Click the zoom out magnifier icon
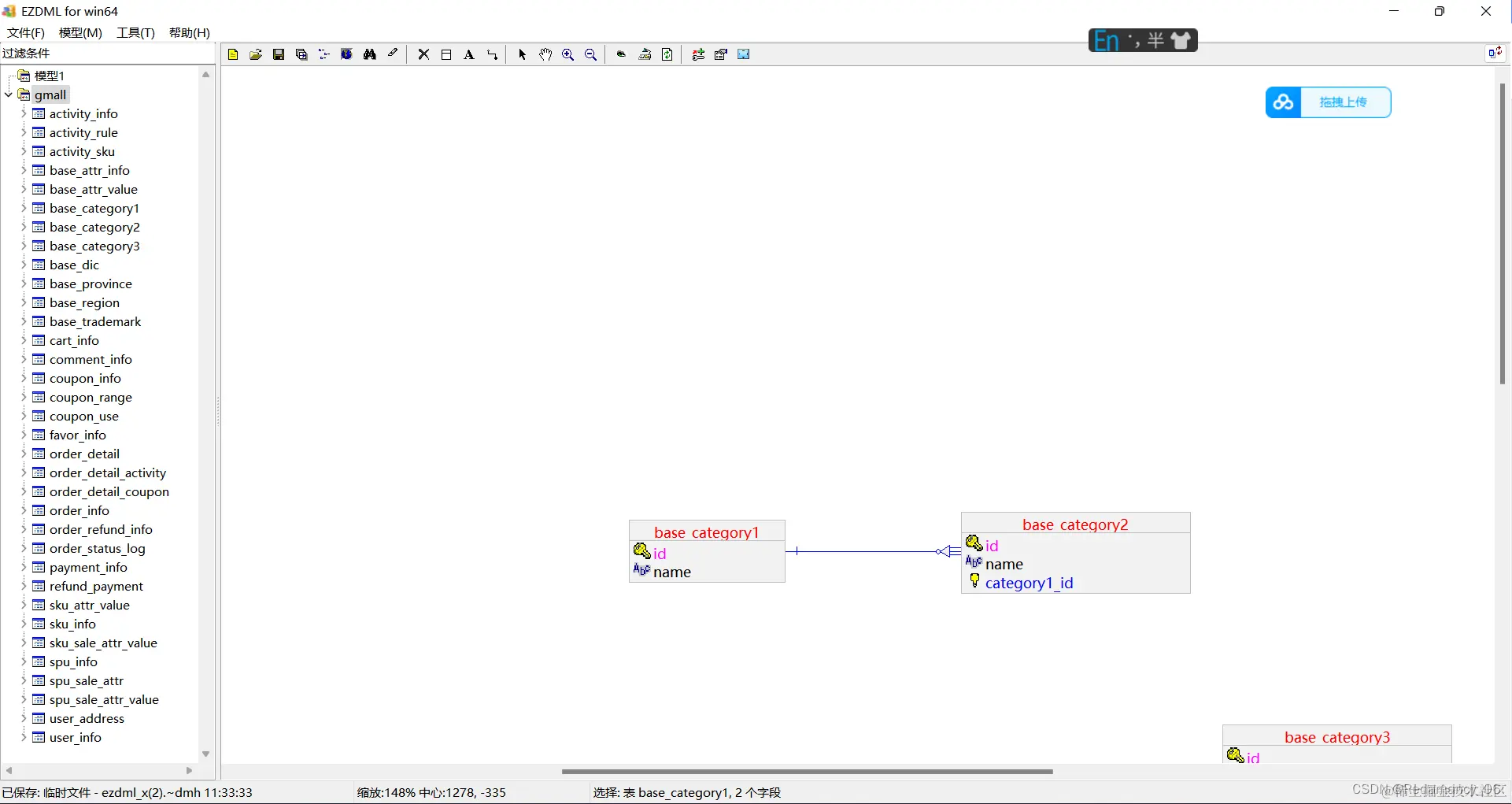The image size is (1512, 804). [591, 54]
